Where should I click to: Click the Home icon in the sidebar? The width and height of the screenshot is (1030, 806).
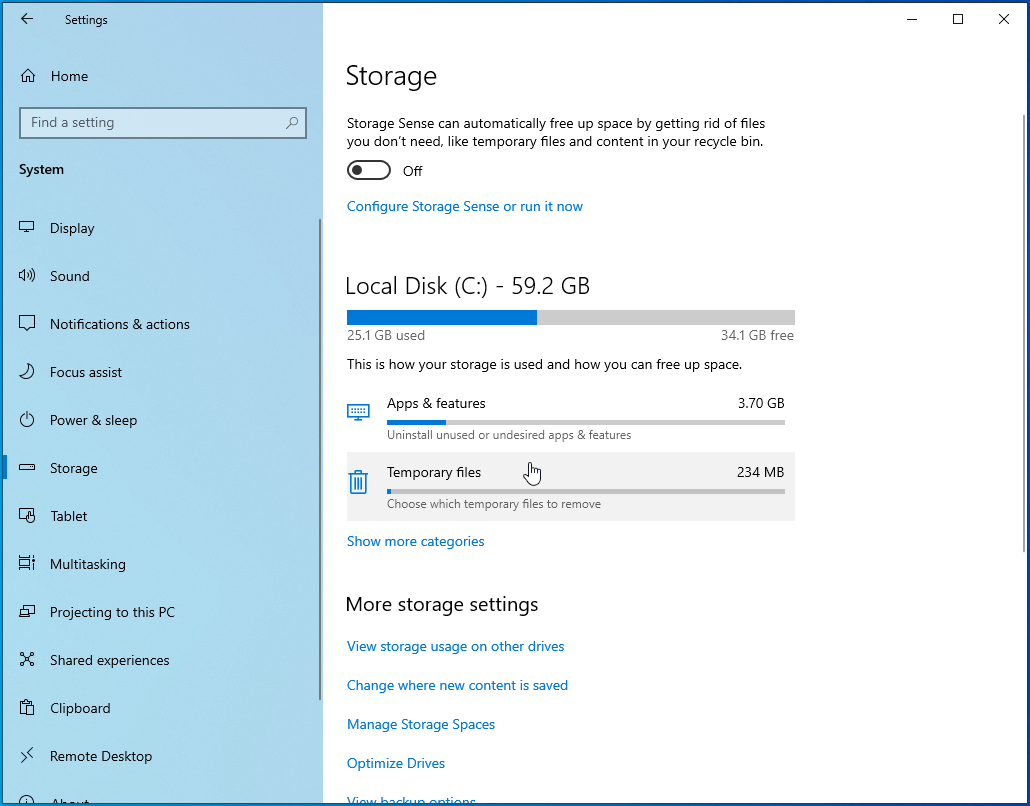click(x=28, y=76)
